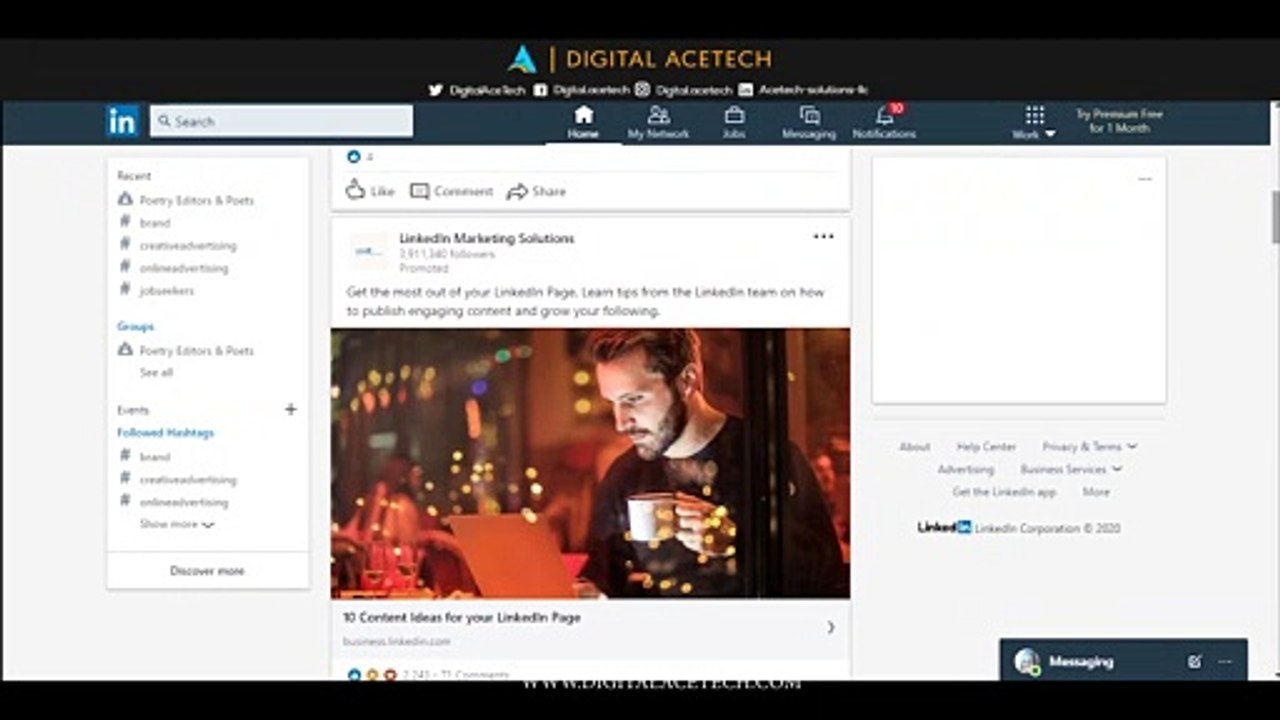The height and width of the screenshot is (720, 1280).
Task: Click See all under Groups
Action: tap(156, 372)
